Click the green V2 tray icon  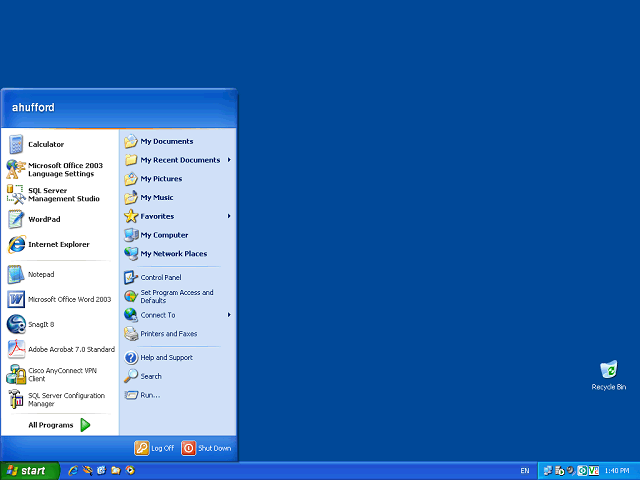coord(594,471)
